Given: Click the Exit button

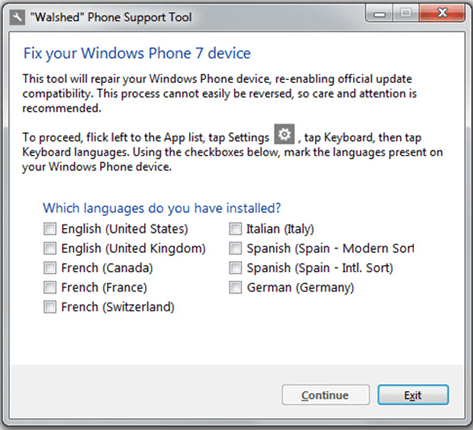Looking at the screenshot, I should click(x=413, y=395).
